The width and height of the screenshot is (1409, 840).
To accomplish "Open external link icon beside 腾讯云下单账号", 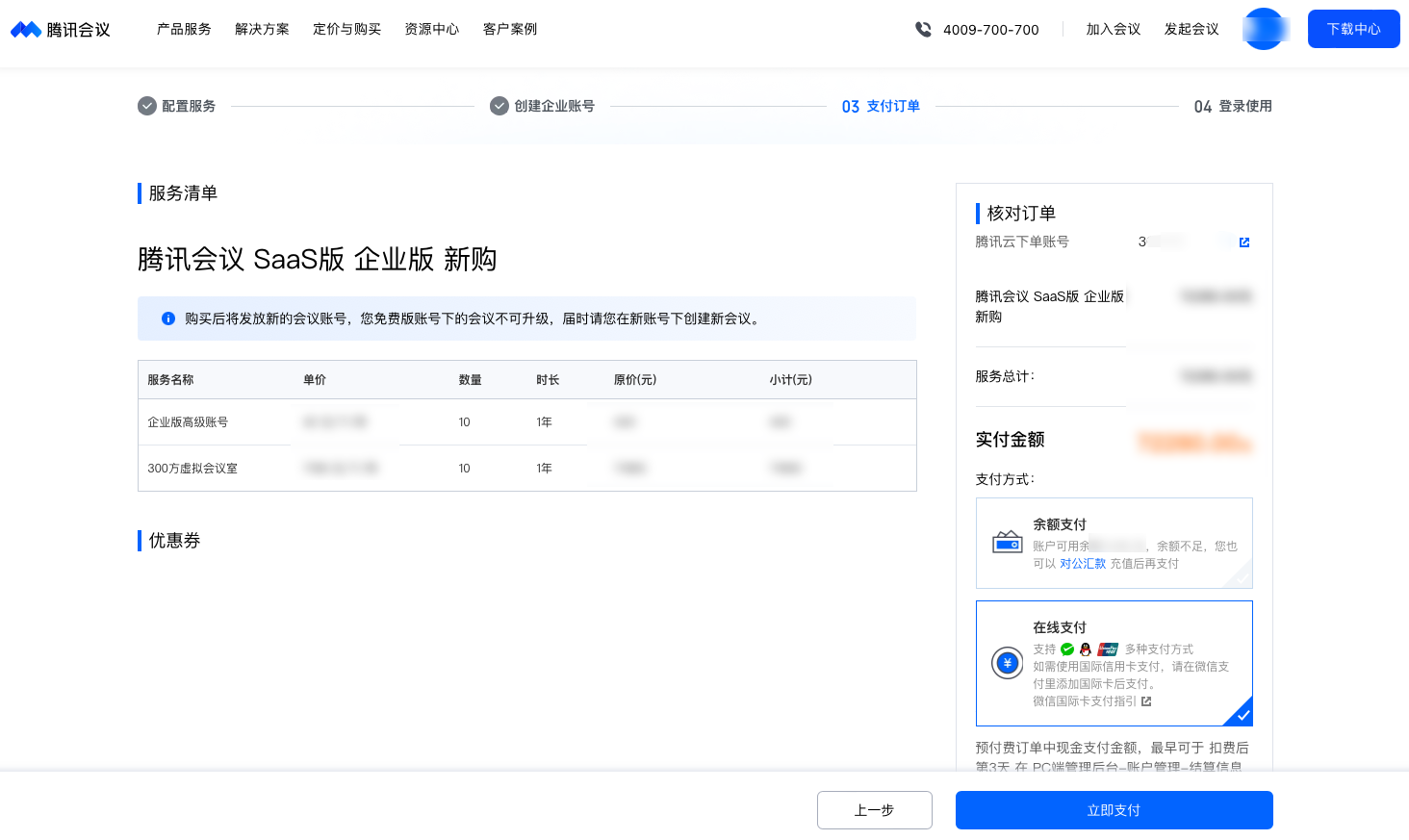I will pos(1244,242).
